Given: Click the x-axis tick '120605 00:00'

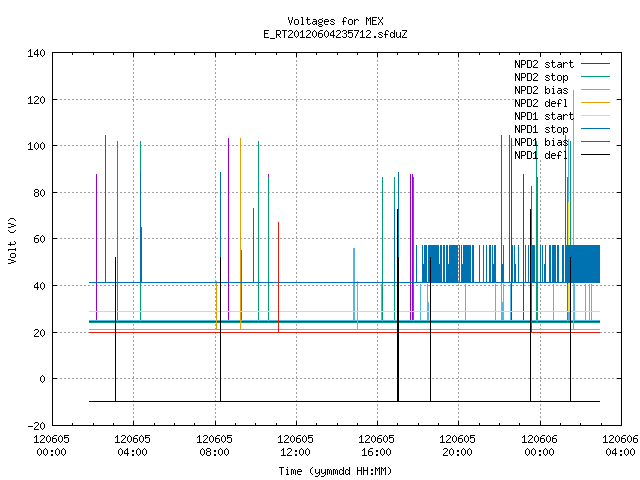Looking at the screenshot, I should (x=51, y=446).
